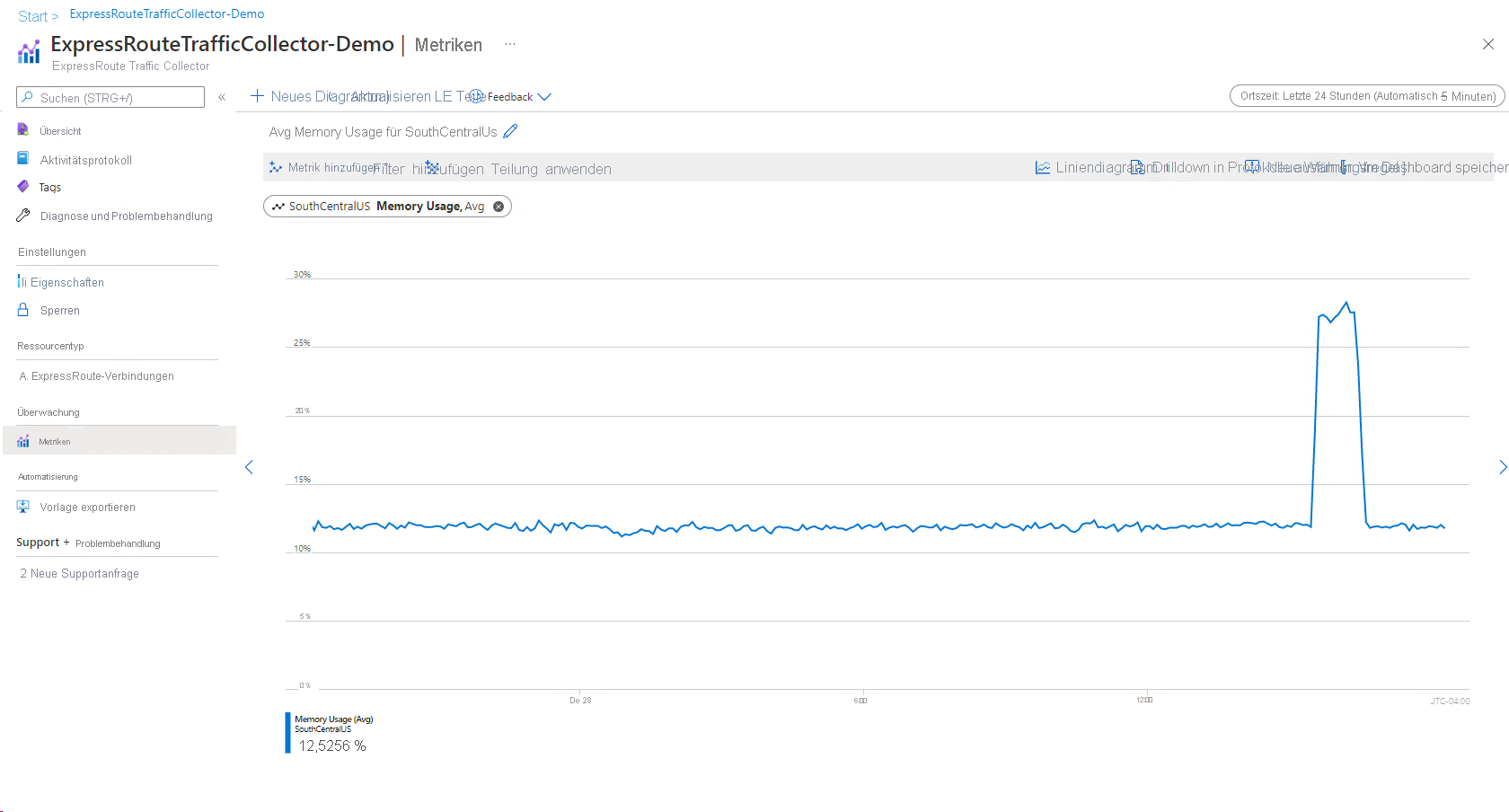1509x812 pixels.
Task: Collapse the sidebar with the double chevron
Action: [222, 97]
